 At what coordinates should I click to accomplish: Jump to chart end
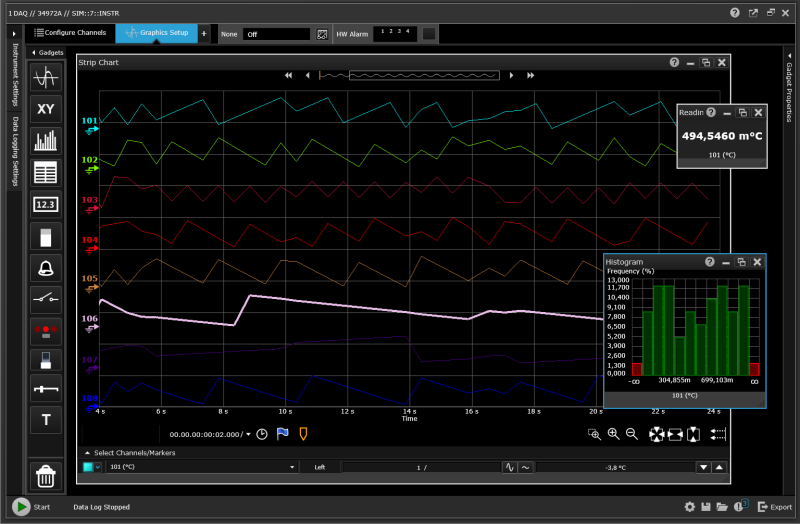tap(531, 75)
